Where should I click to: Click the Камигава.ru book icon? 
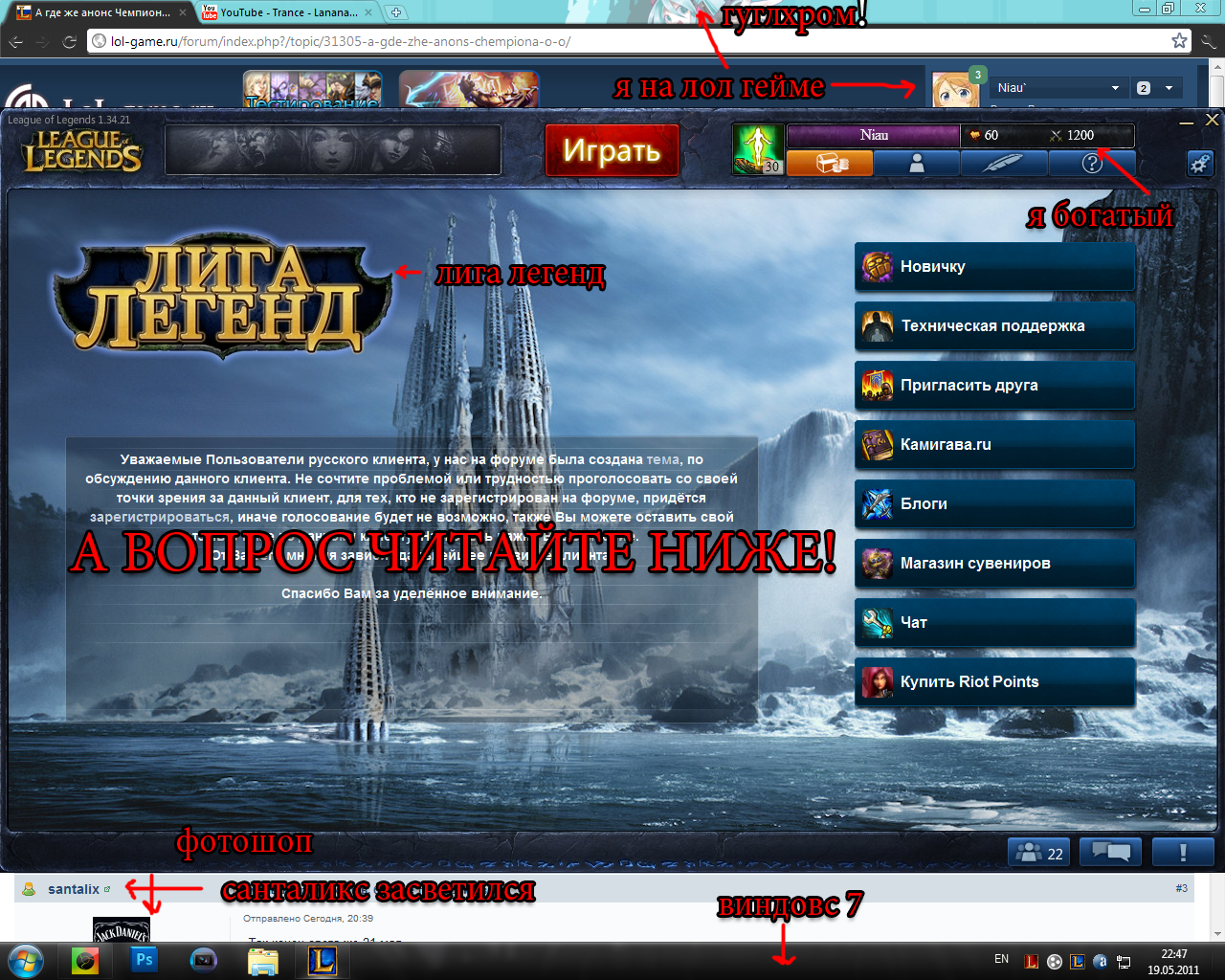pyautogui.click(x=878, y=445)
